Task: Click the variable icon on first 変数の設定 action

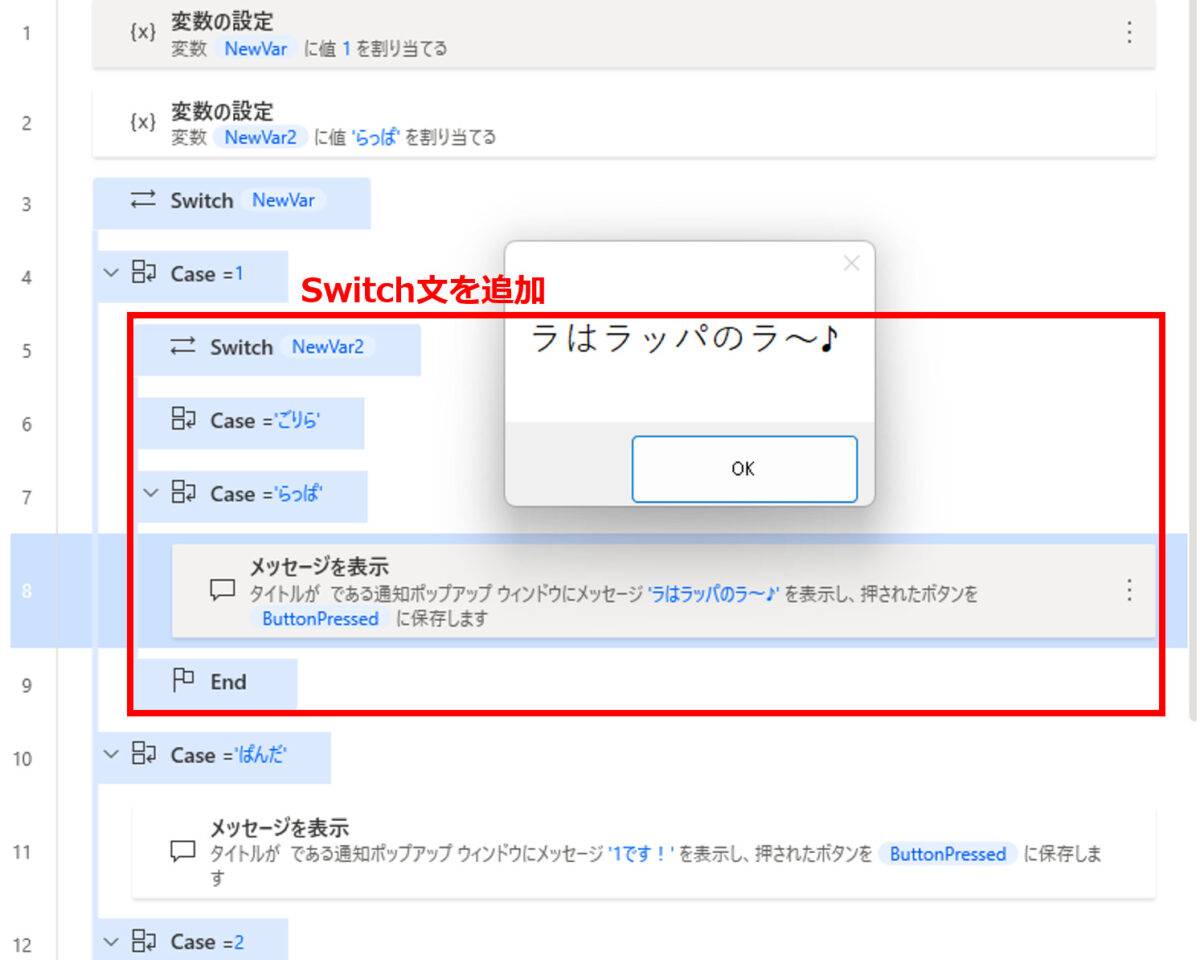Action: pyautogui.click(x=143, y=32)
